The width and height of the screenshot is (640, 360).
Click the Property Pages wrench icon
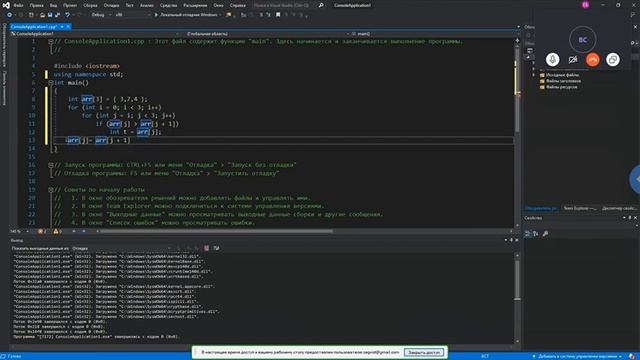point(545,233)
